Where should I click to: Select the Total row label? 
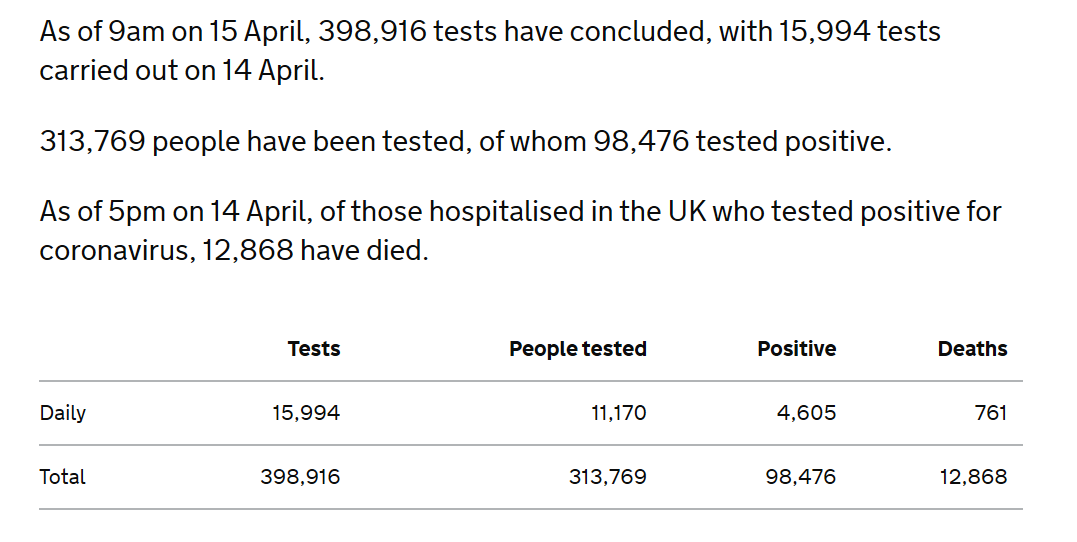tap(63, 477)
